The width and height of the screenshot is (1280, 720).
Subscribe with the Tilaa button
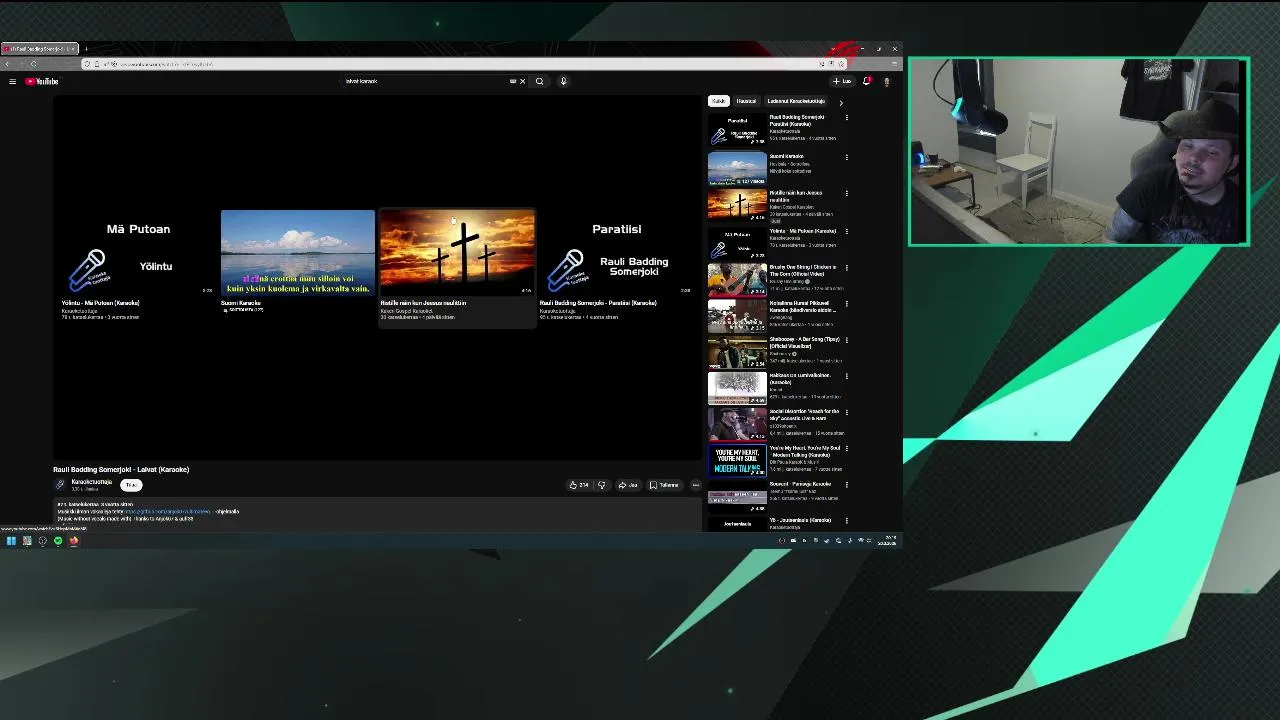[131, 485]
